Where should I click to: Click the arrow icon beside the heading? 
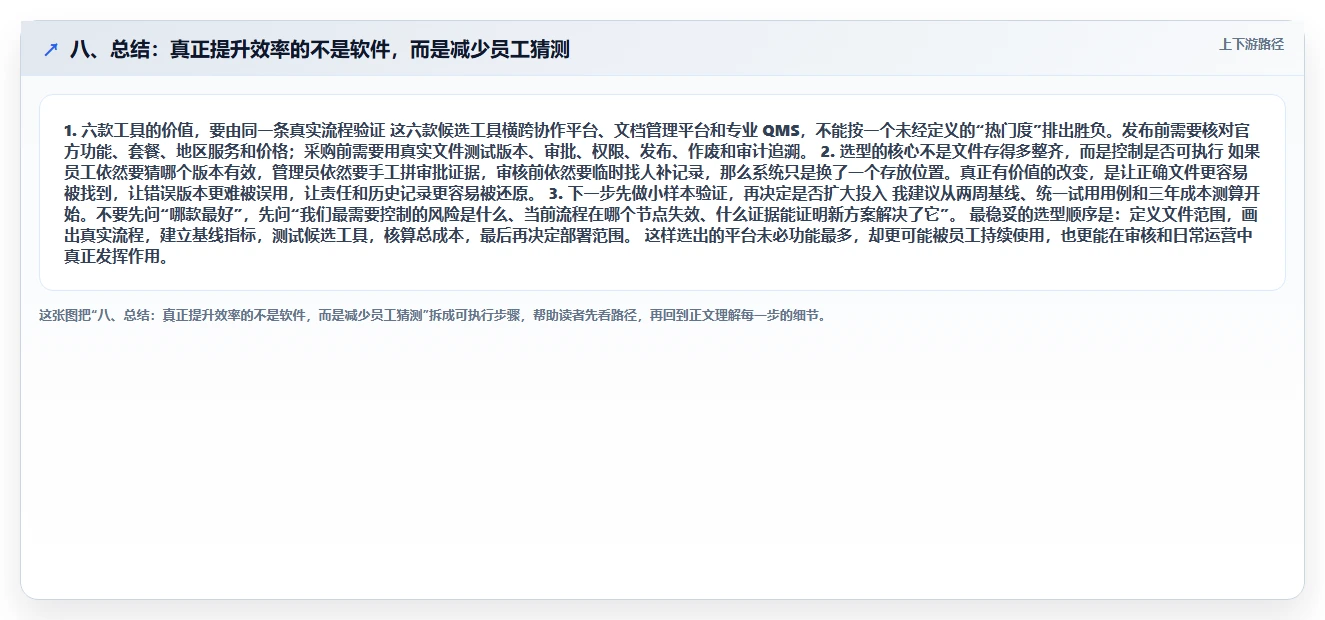coord(50,49)
